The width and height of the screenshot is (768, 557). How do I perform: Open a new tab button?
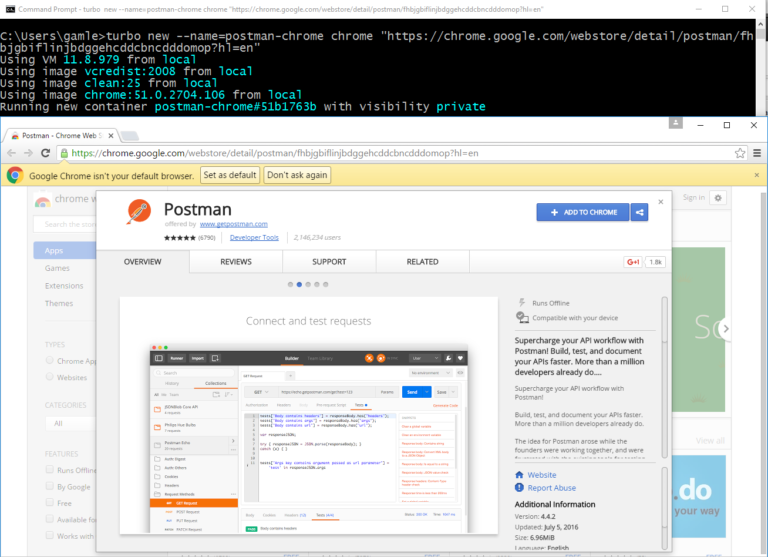(130, 136)
